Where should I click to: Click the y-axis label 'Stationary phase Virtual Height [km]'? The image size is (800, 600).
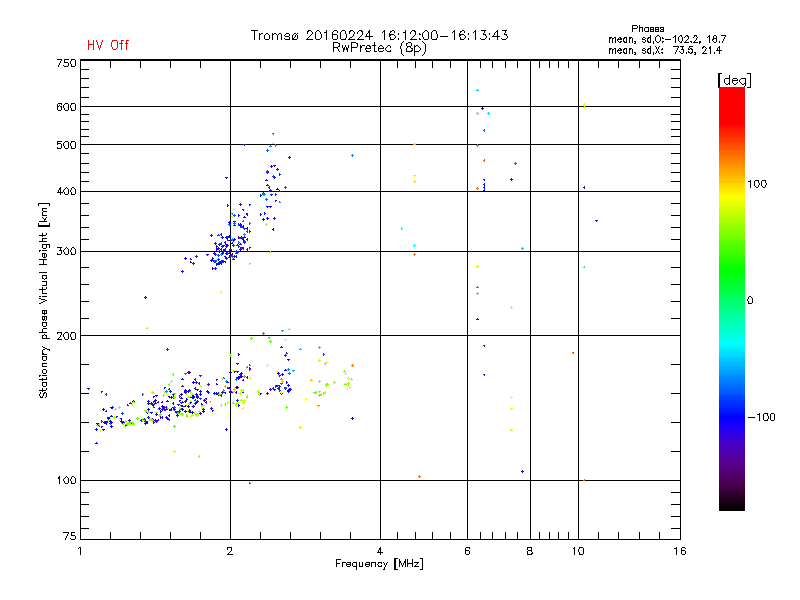[x=44, y=300]
